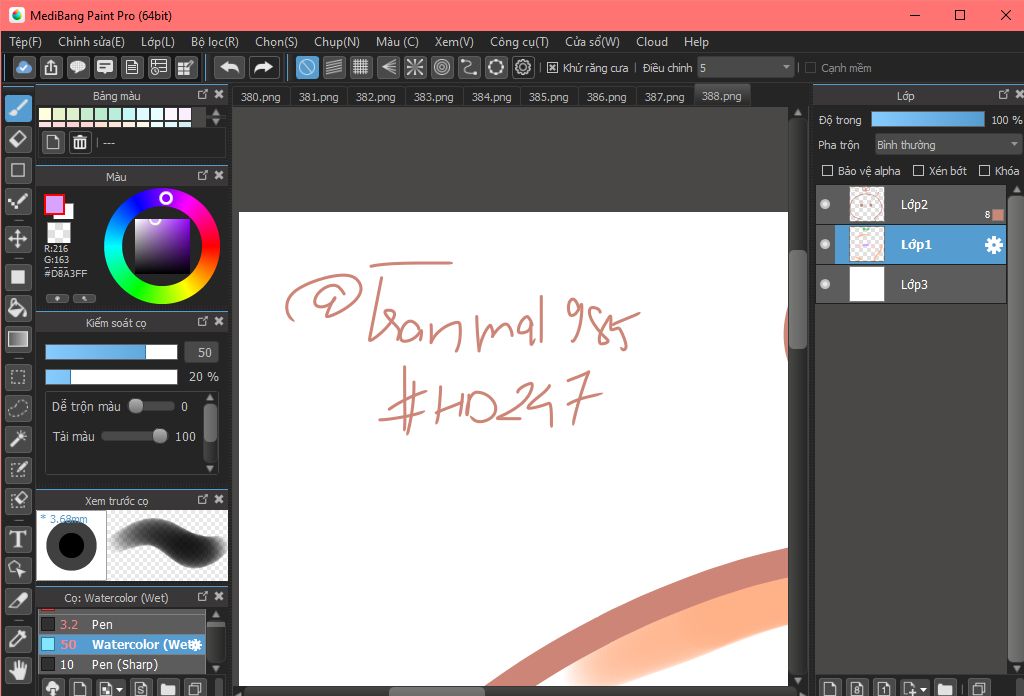
Task: Select the Text tool
Action: point(18,539)
